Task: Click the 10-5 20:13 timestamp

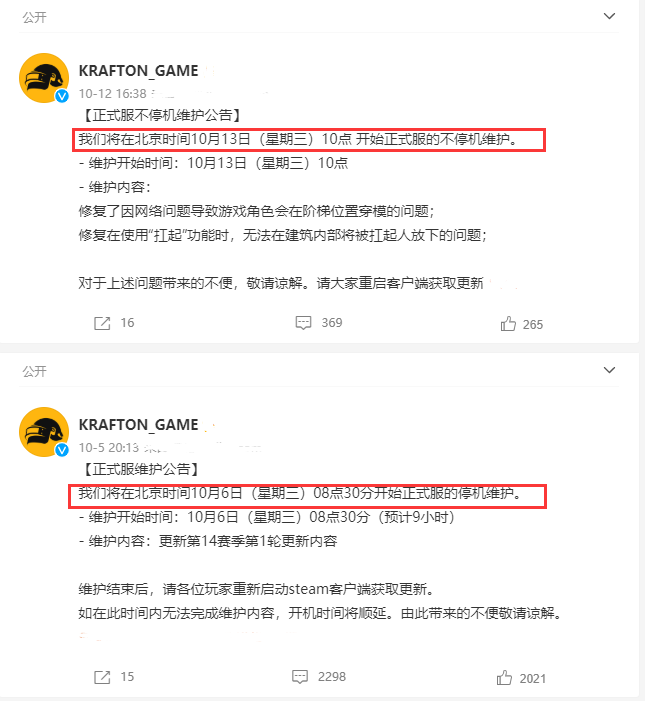Action: point(109,448)
